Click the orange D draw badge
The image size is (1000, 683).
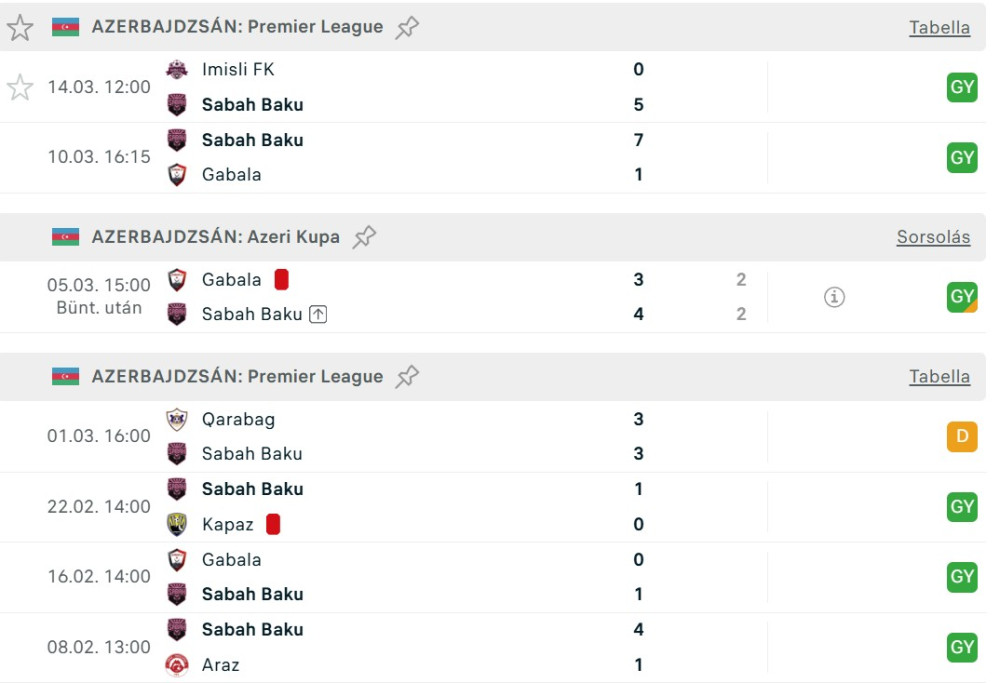(x=962, y=437)
